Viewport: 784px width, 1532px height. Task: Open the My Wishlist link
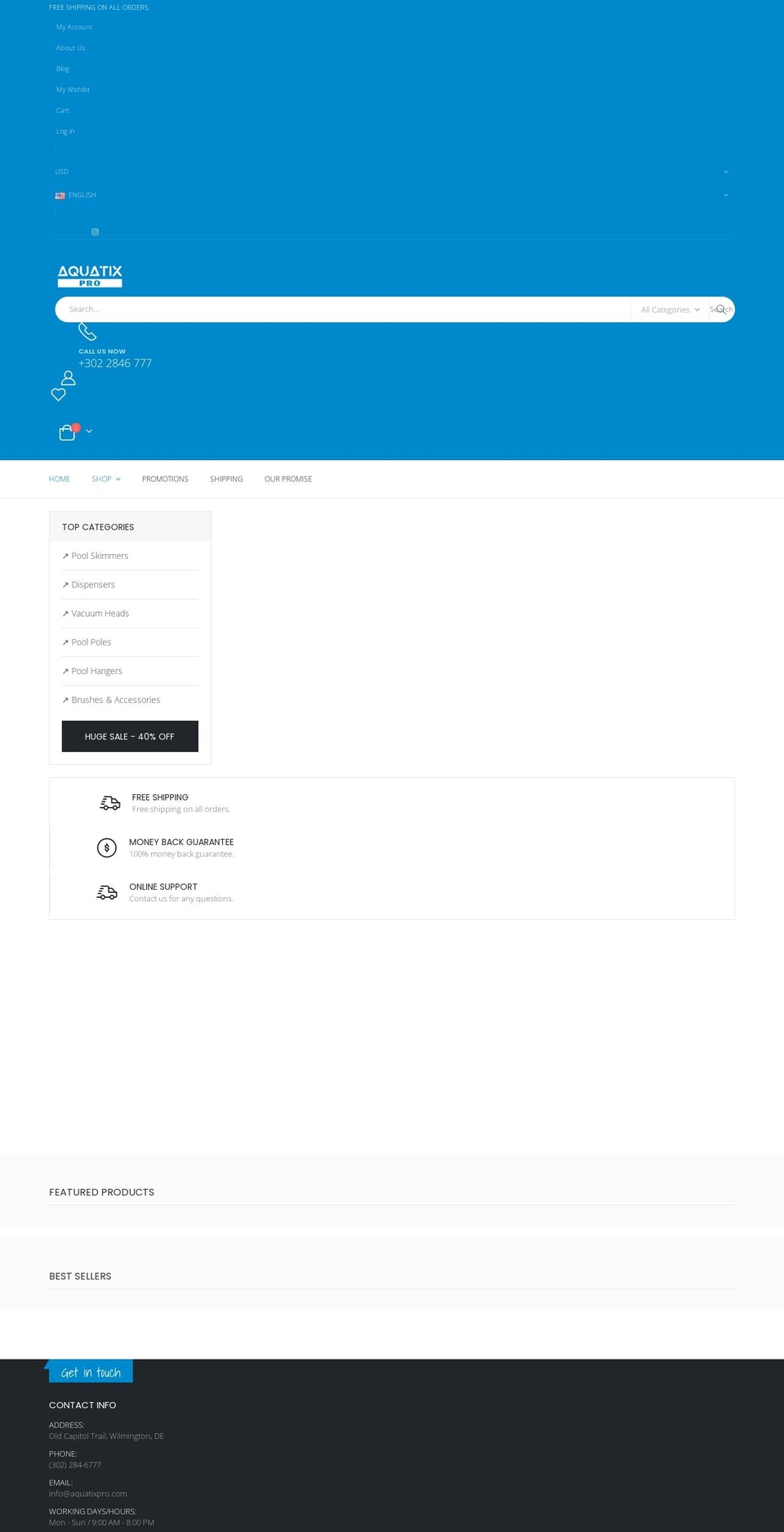tap(73, 90)
